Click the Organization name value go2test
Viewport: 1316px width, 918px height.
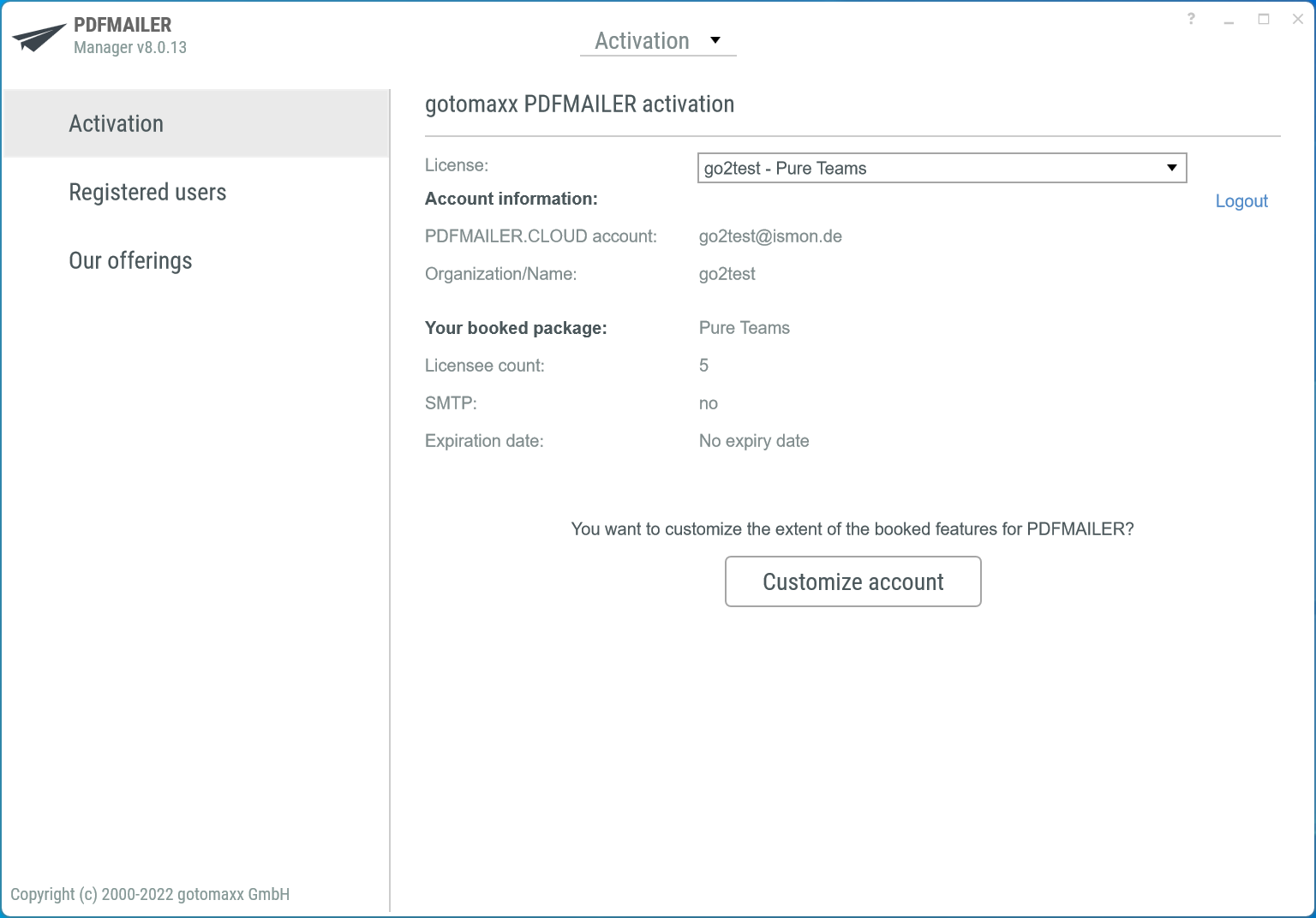(727, 274)
